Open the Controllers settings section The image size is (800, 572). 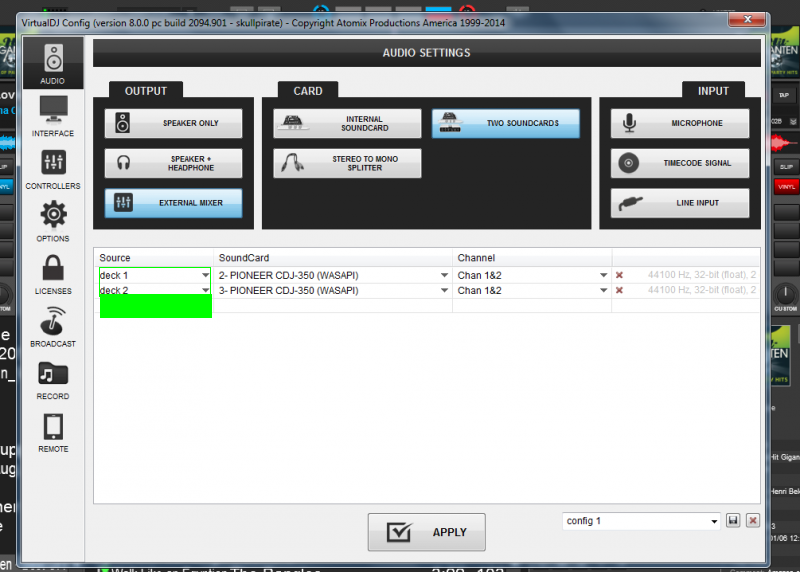pyautogui.click(x=53, y=169)
